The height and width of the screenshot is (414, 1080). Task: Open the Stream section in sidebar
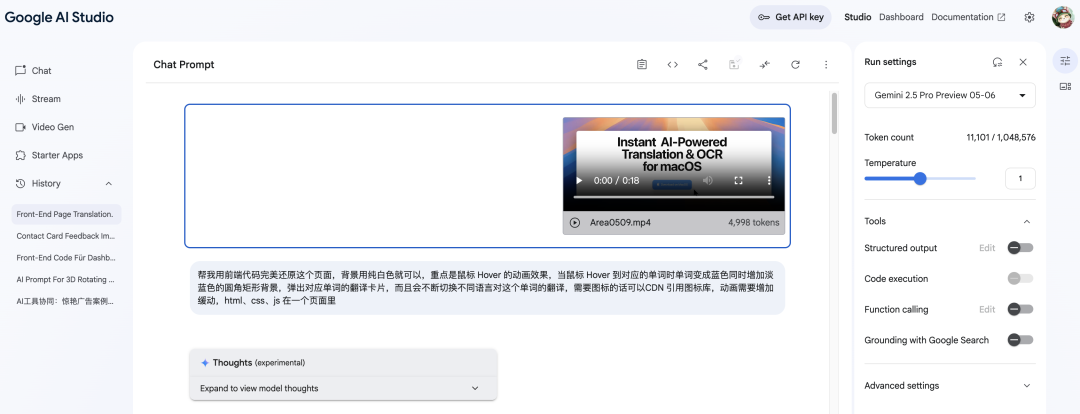tap(38, 99)
